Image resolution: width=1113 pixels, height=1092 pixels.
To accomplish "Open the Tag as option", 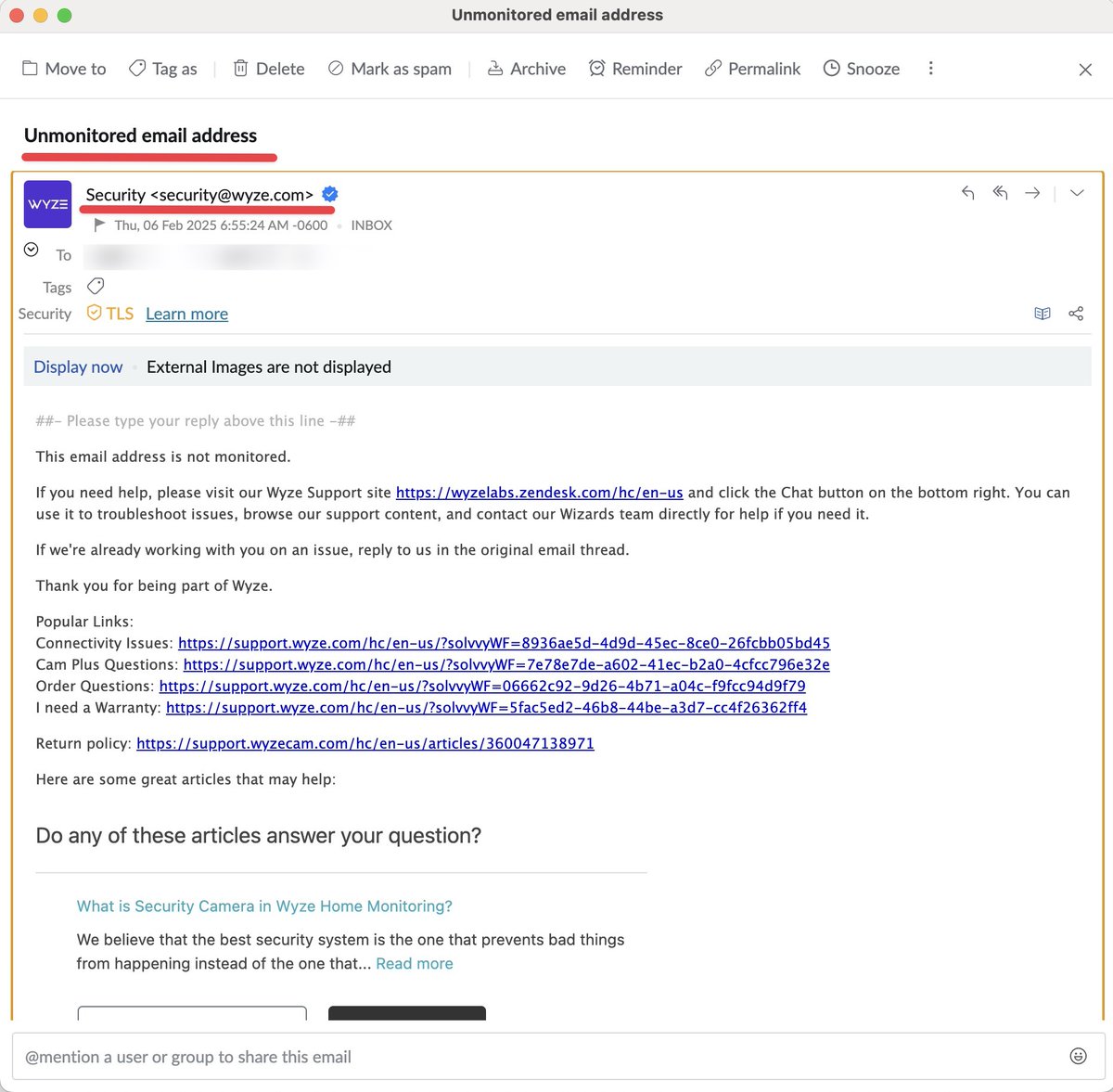I will coord(162,69).
